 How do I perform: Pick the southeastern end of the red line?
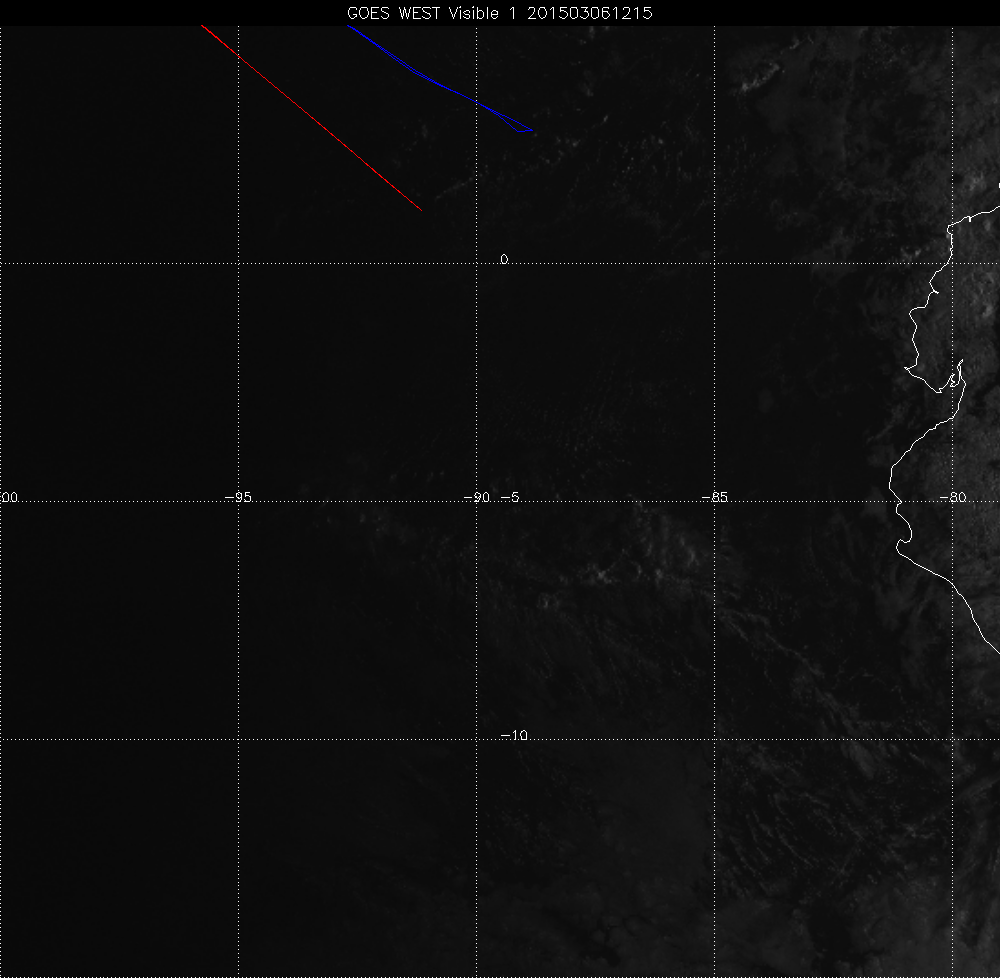point(420,209)
